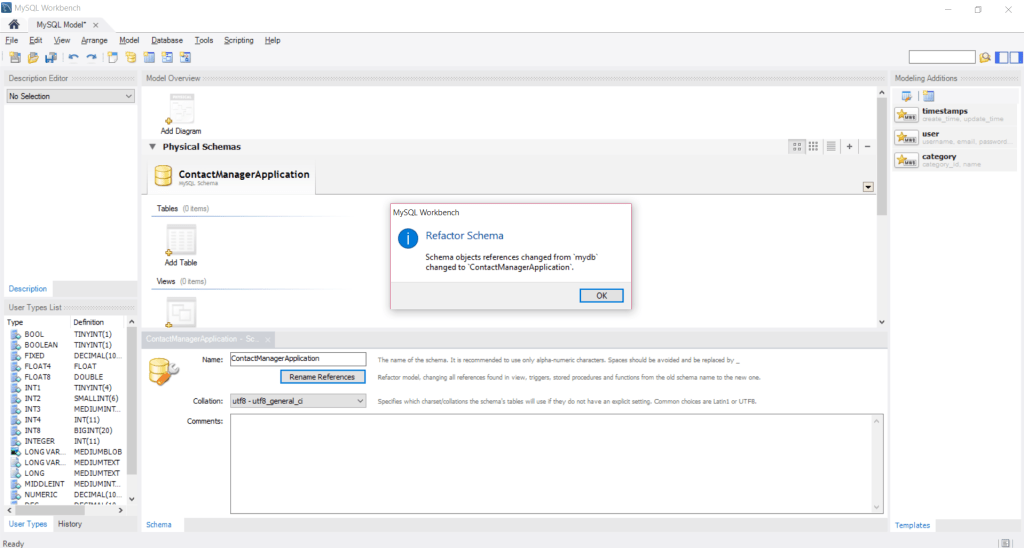Open the No Selection dropdown
This screenshot has width=1024, height=548.
pyautogui.click(x=71, y=96)
